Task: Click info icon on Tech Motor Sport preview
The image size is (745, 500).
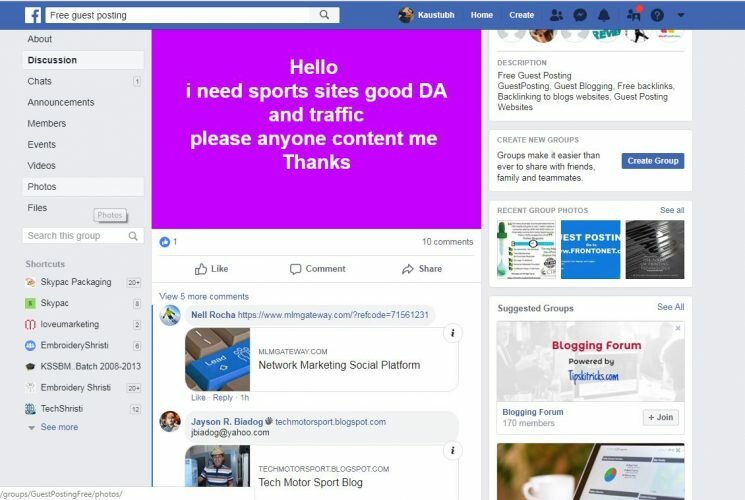Action: 452,450
